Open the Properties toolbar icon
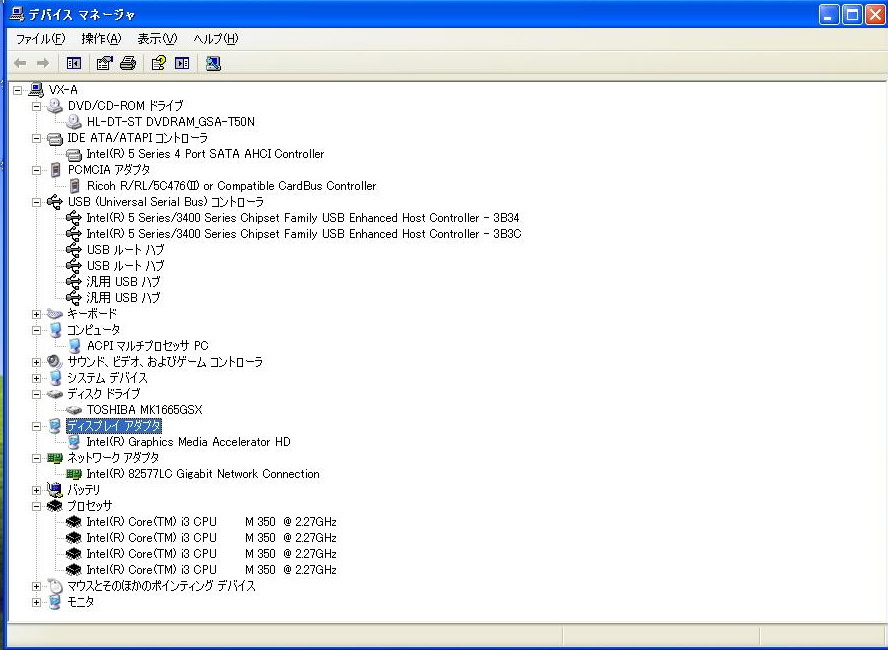 click(104, 63)
